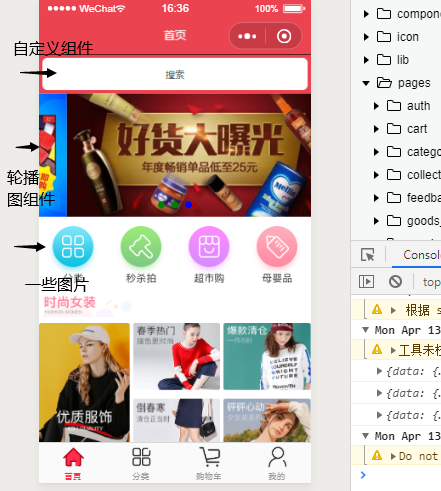This screenshot has width=441, height=491.
Task: Open the 春季热门 promo image
Action: coord(177,356)
